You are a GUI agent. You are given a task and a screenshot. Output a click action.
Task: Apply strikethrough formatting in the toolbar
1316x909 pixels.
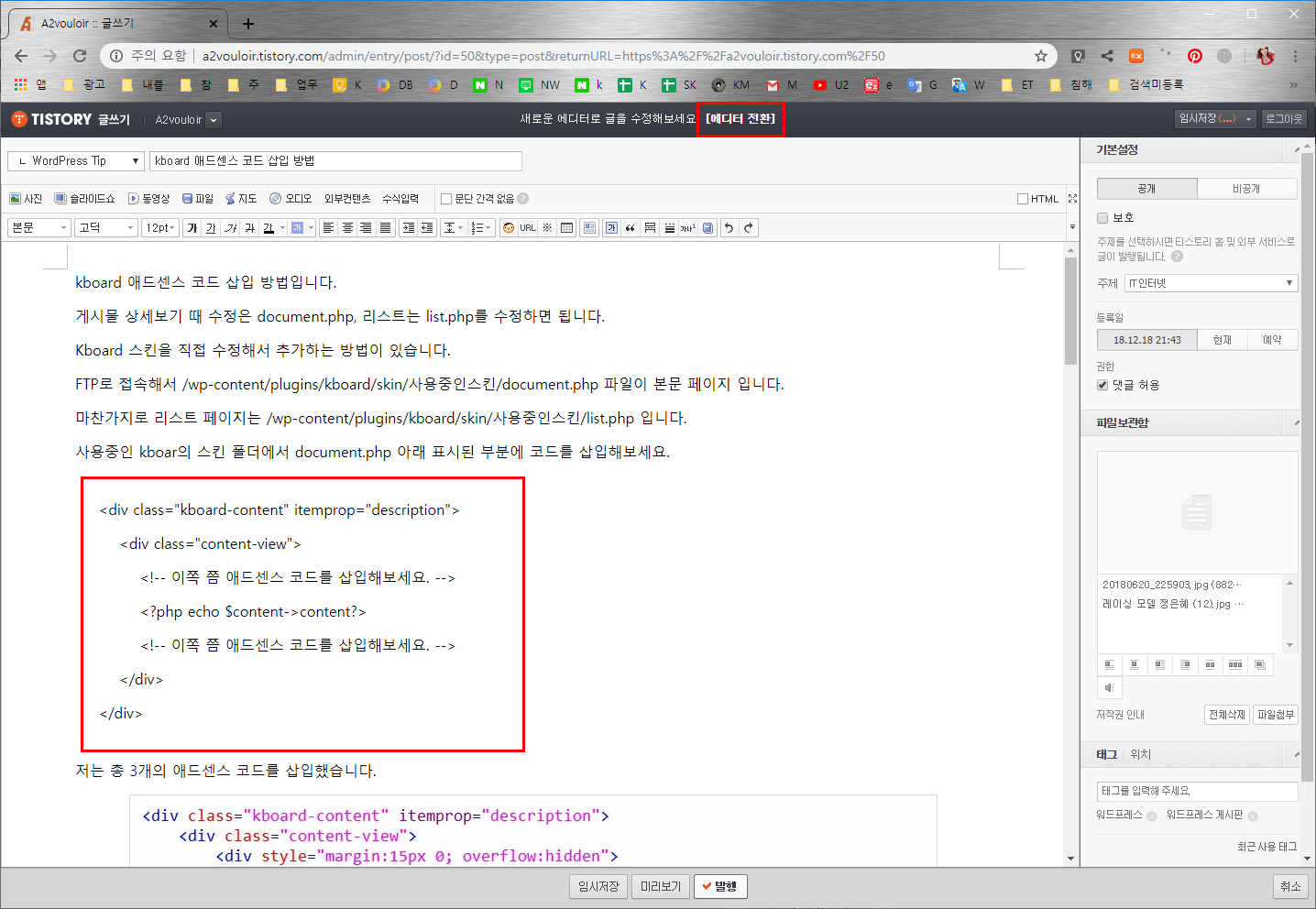249,228
